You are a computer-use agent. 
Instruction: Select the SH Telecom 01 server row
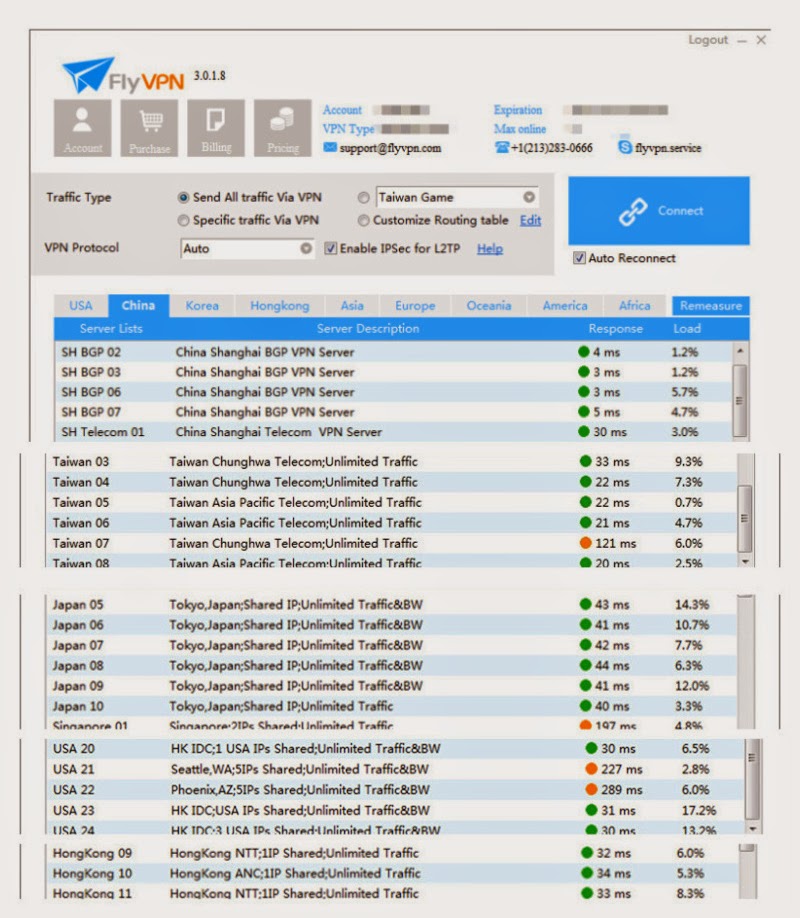point(393,432)
